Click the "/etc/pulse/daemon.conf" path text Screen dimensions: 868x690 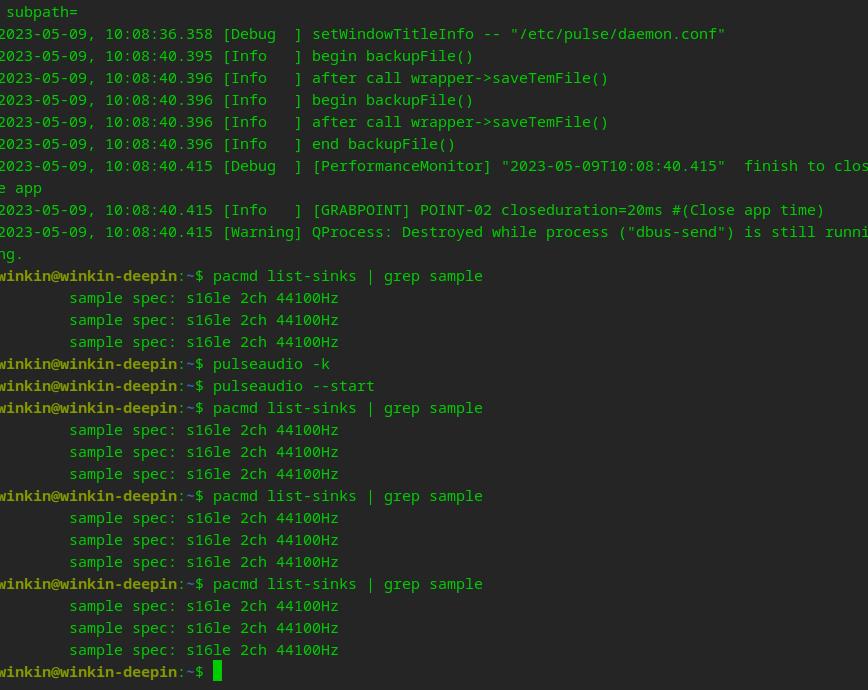coord(617,34)
